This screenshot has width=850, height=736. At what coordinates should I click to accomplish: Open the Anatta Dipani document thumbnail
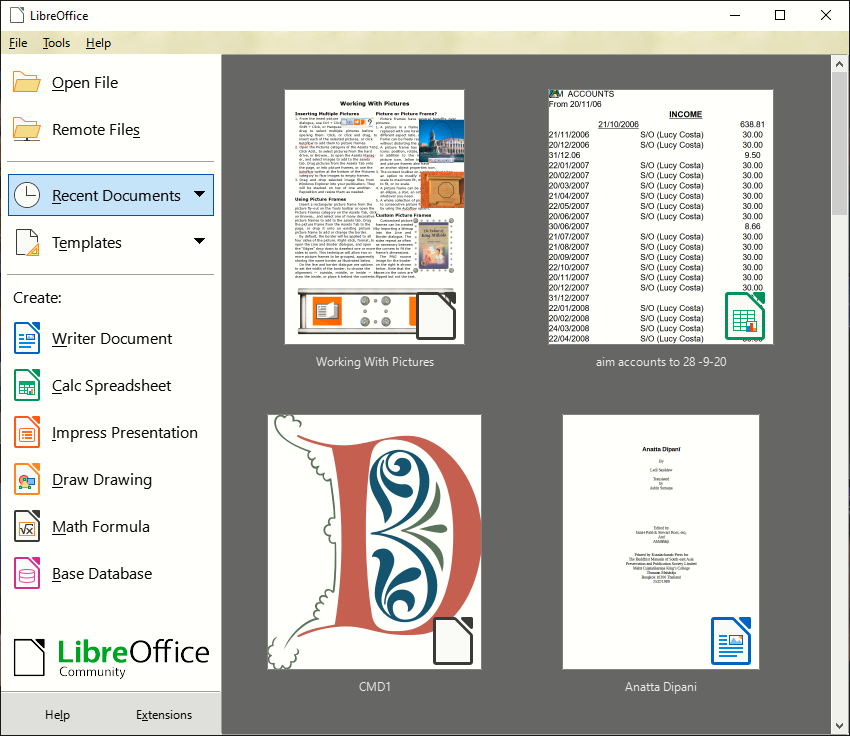[x=660, y=541]
